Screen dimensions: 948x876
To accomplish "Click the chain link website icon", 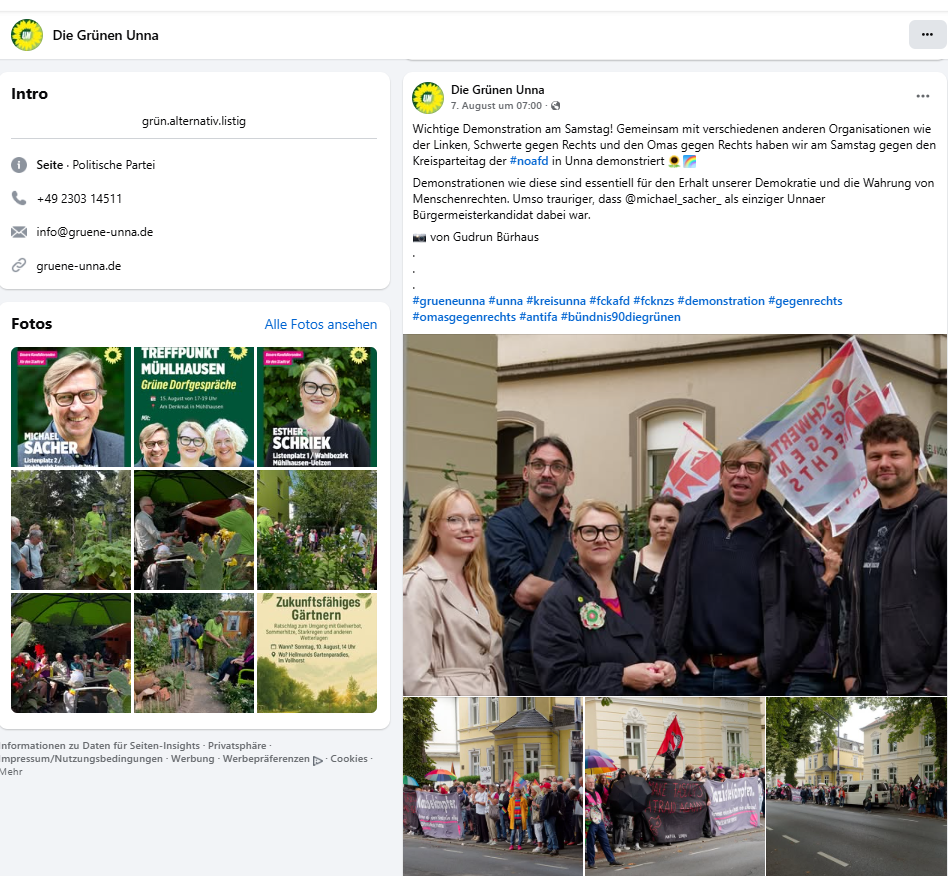I will [19, 265].
